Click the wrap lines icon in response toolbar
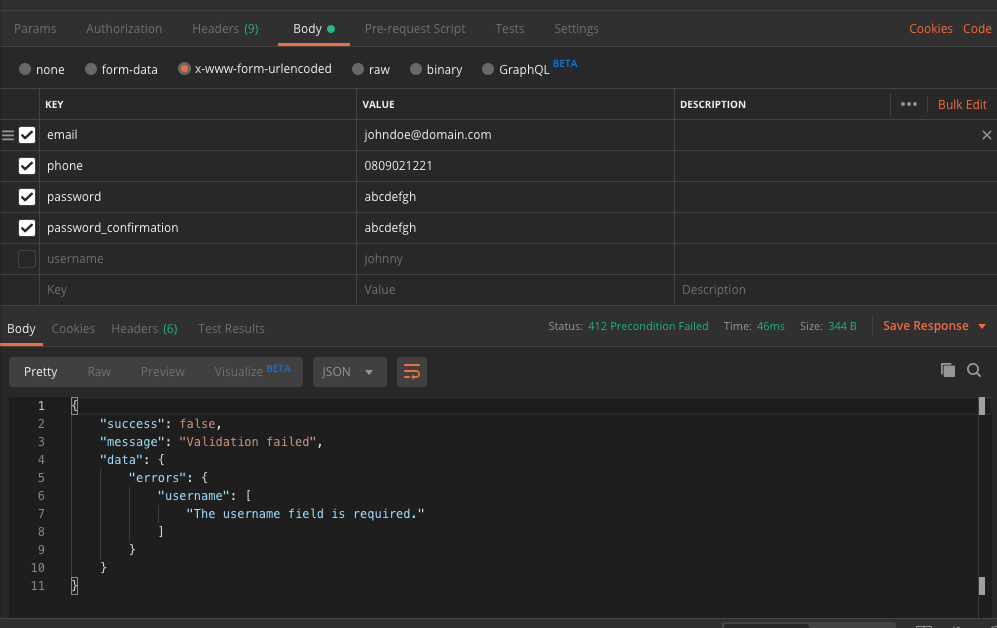The width and height of the screenshot is (997, 628). [x=411, y=372]
